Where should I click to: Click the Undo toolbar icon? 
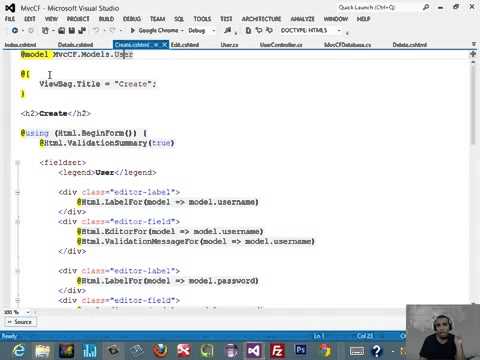click(x=96, y=30)
